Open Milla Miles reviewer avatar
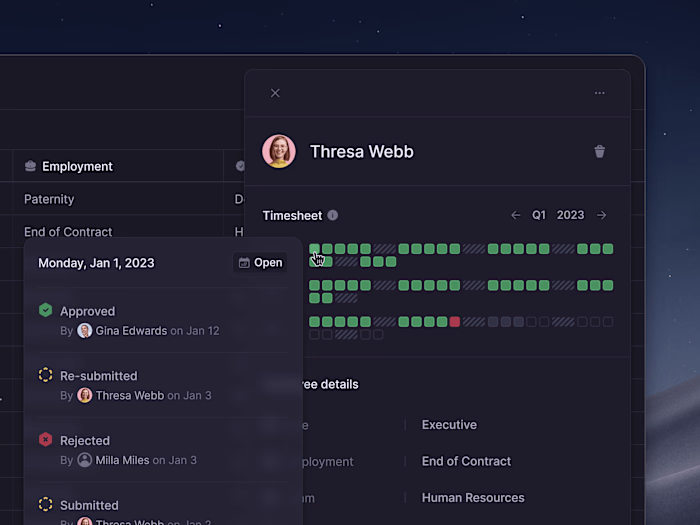The height and width of the screenshot is (525, 700). tap(85, 460)
